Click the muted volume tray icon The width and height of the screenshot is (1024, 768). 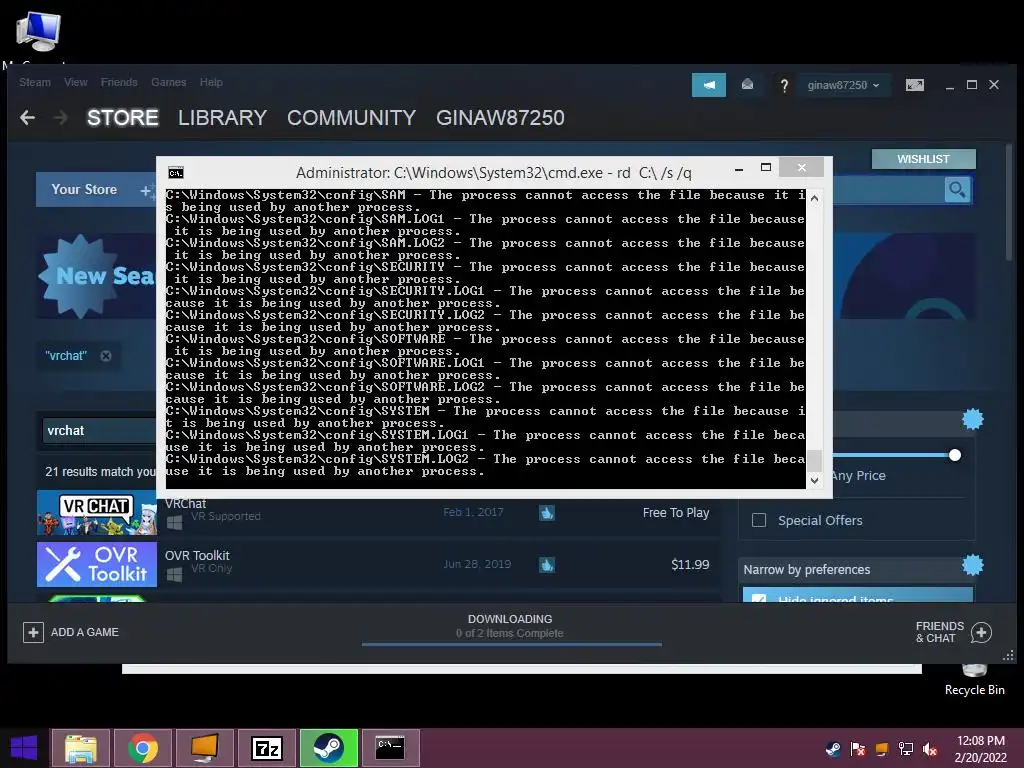pyautogui.click(x=930, y=750)
